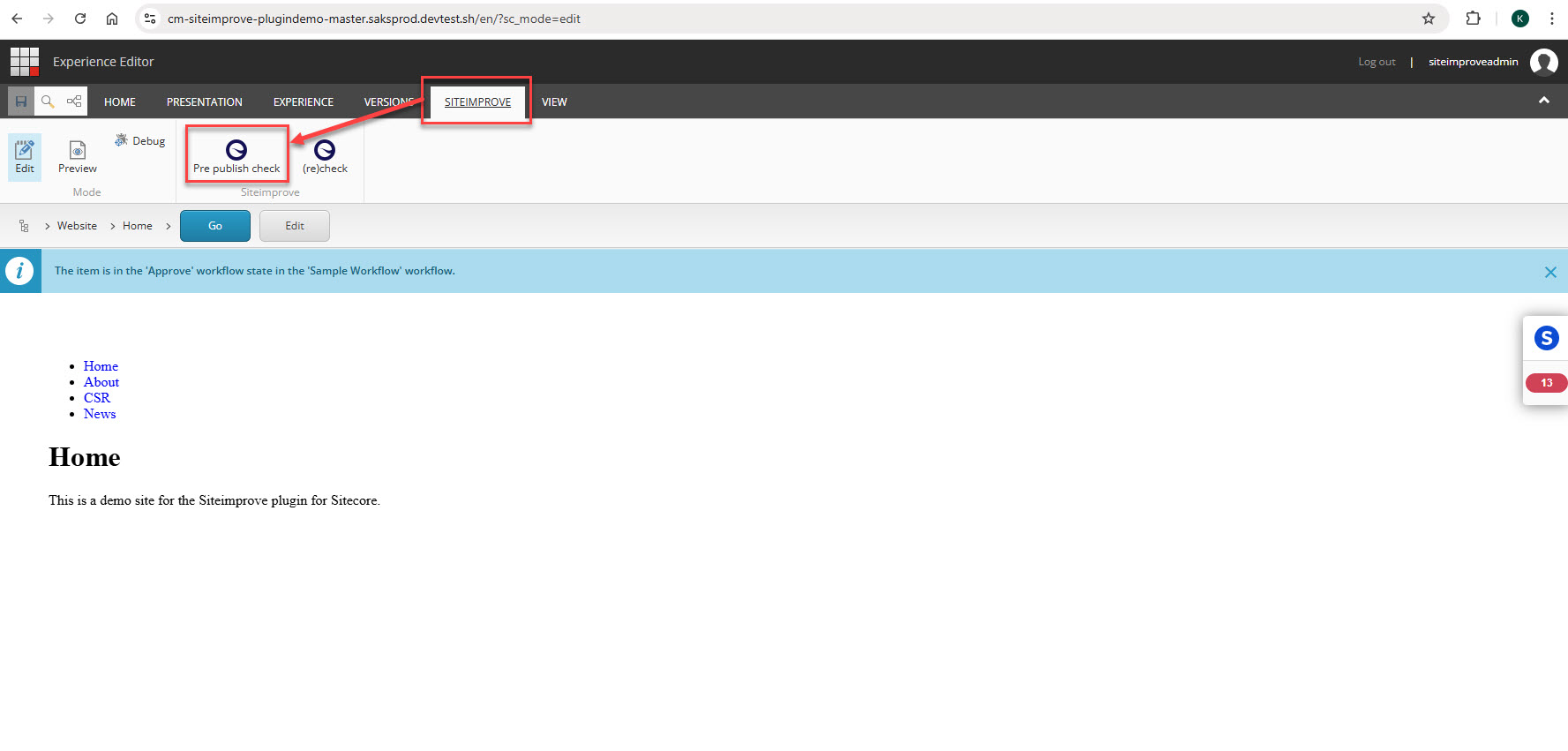Run the Siteimprove (re)check
Image resolution: width=1568 pixels, height=751 pixels.
(x=325, y=157)
